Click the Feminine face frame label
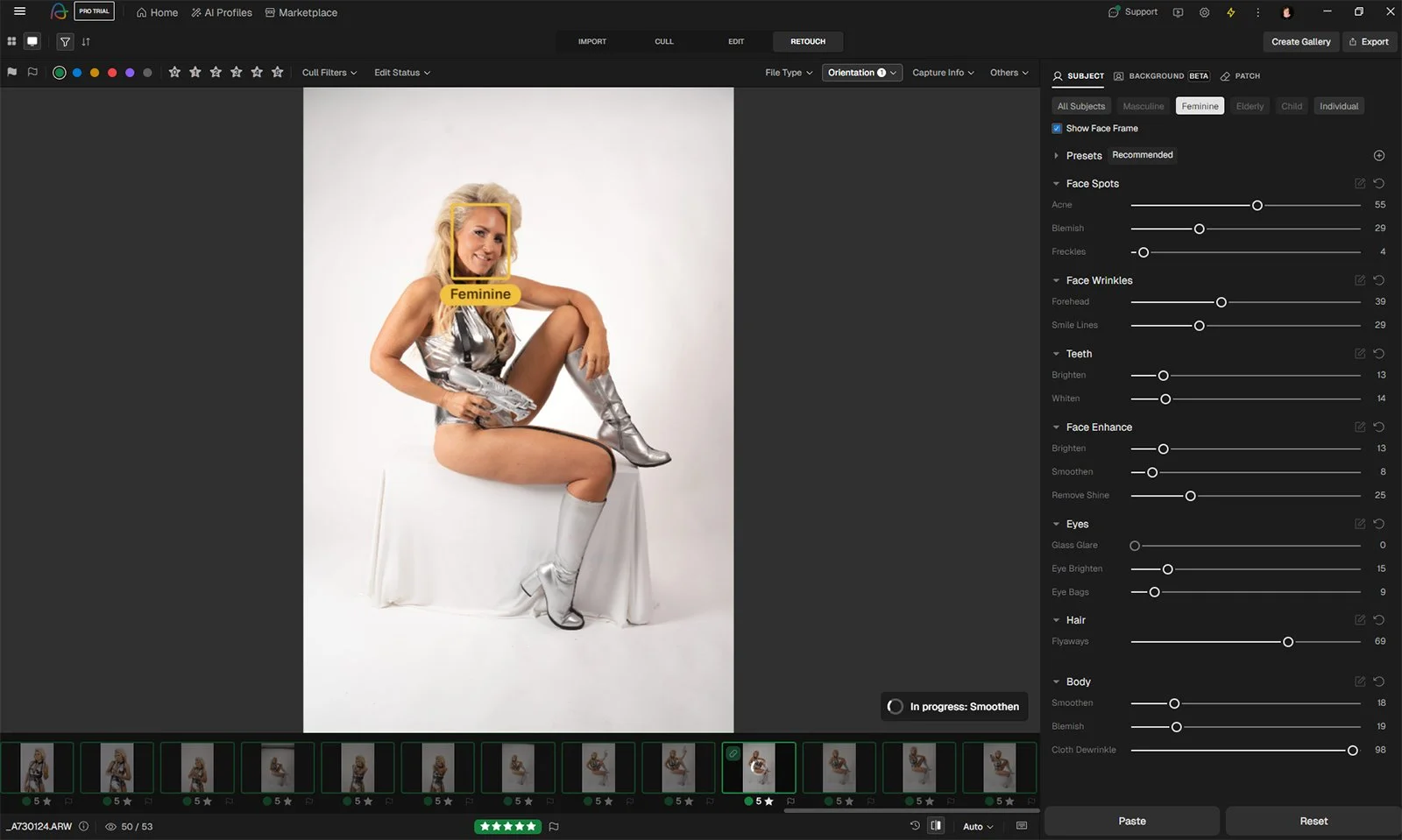 [x=480, y=294]
